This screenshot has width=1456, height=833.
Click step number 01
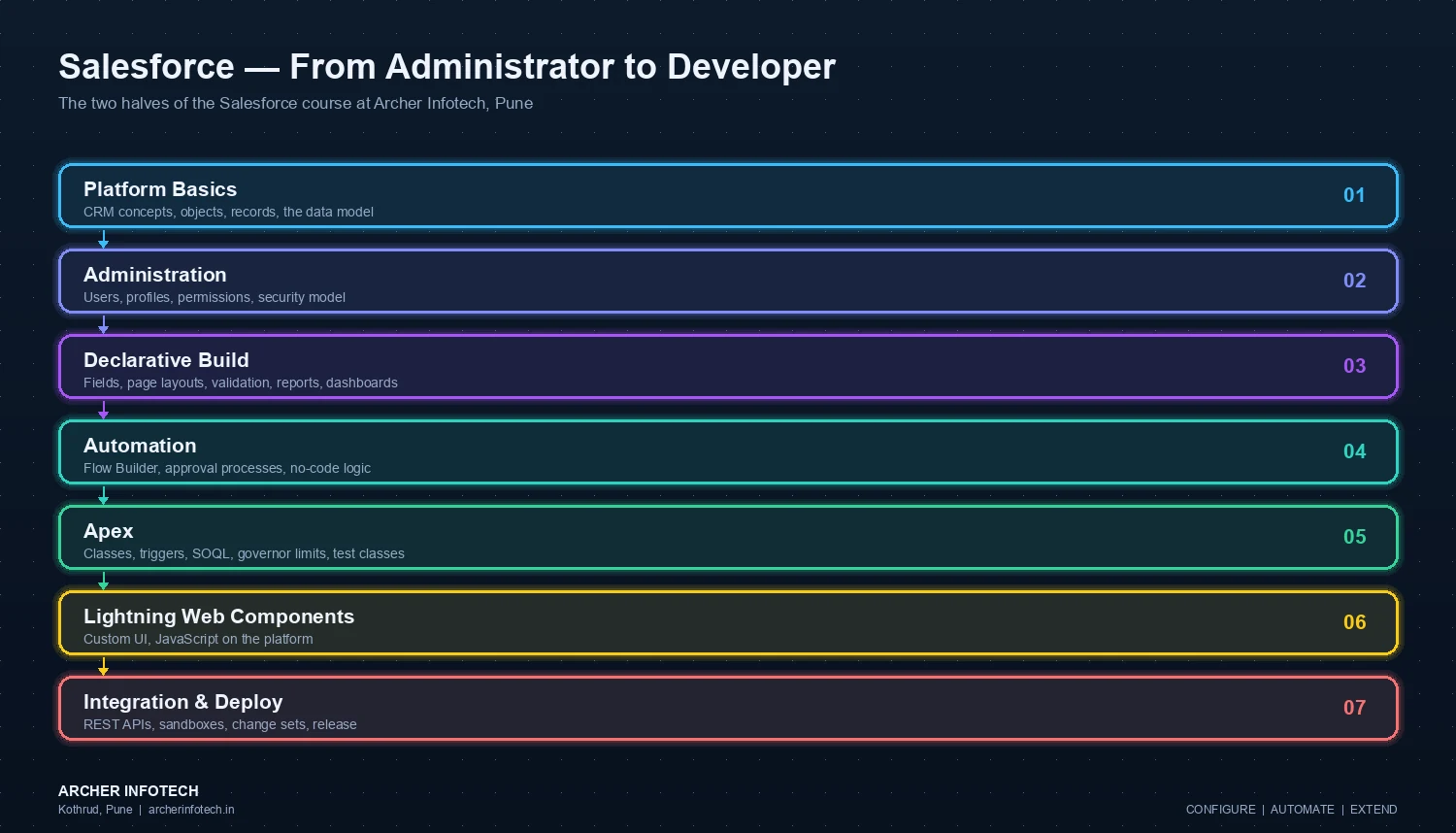point(1354,195)
